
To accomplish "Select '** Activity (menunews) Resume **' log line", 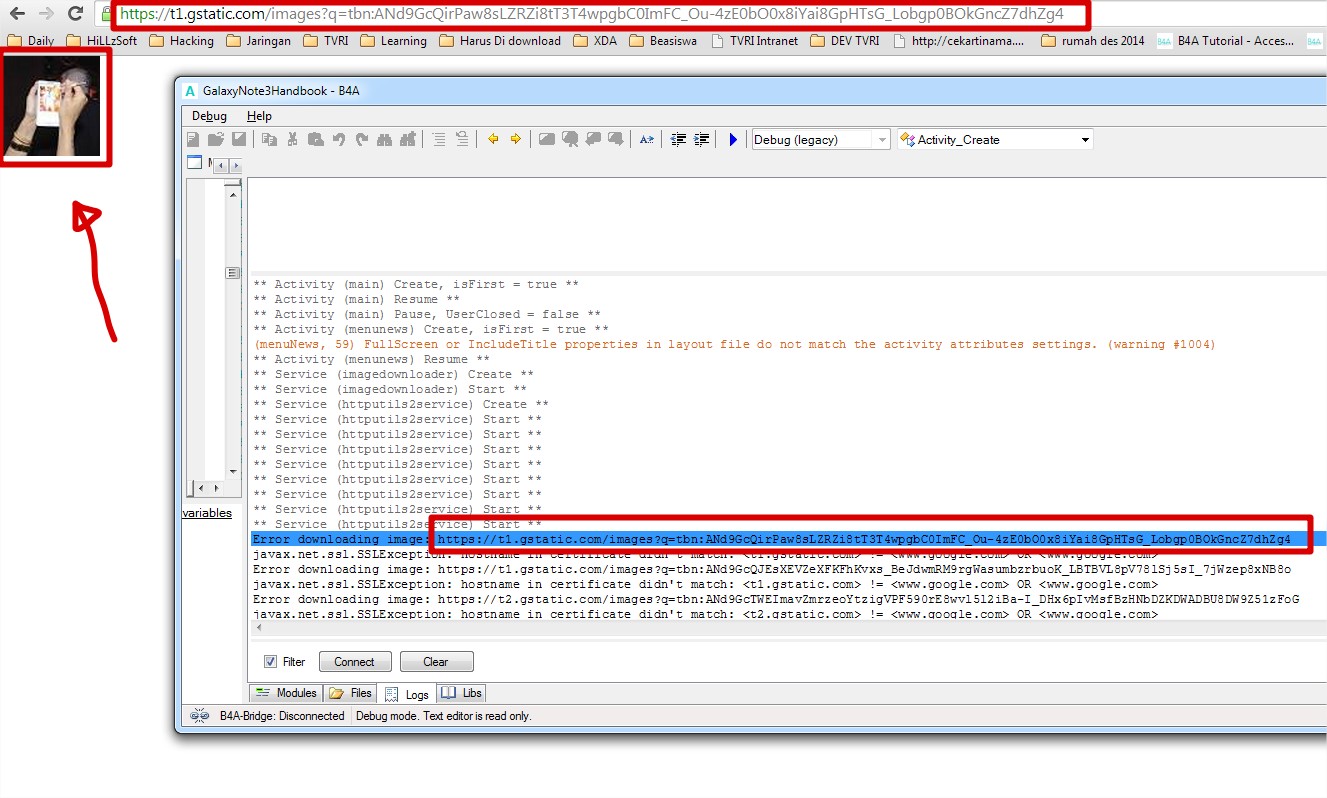I will click(371, 359).
